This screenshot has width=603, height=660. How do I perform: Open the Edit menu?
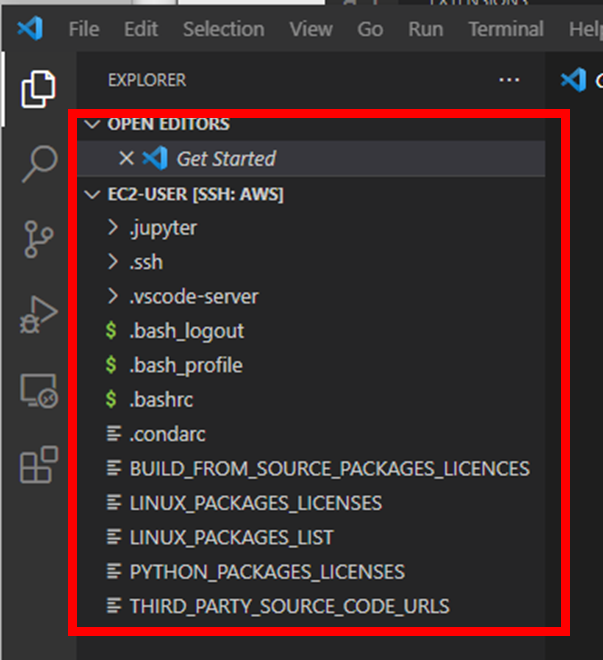[x=141, y=29]
